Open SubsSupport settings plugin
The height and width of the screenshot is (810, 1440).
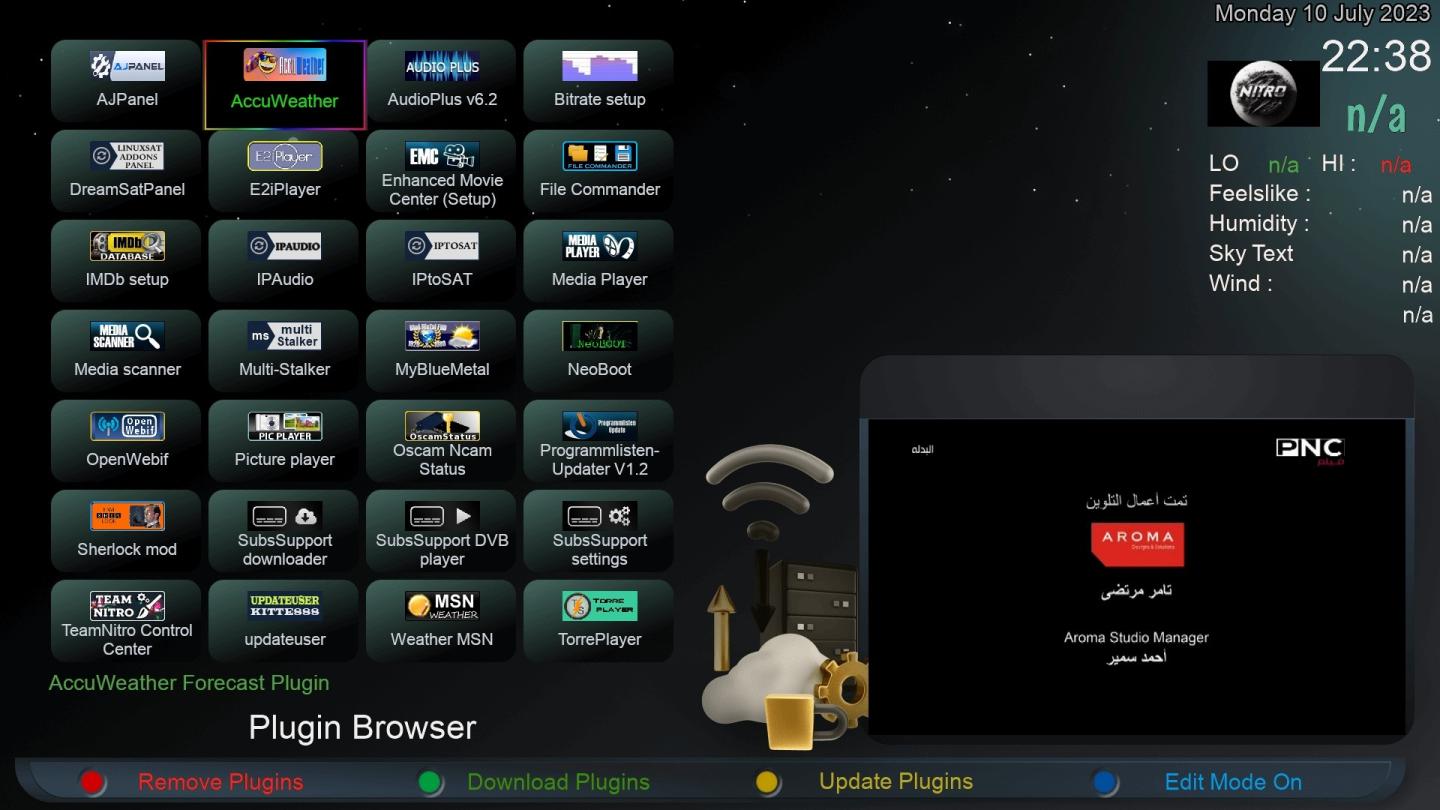[599, 531]
